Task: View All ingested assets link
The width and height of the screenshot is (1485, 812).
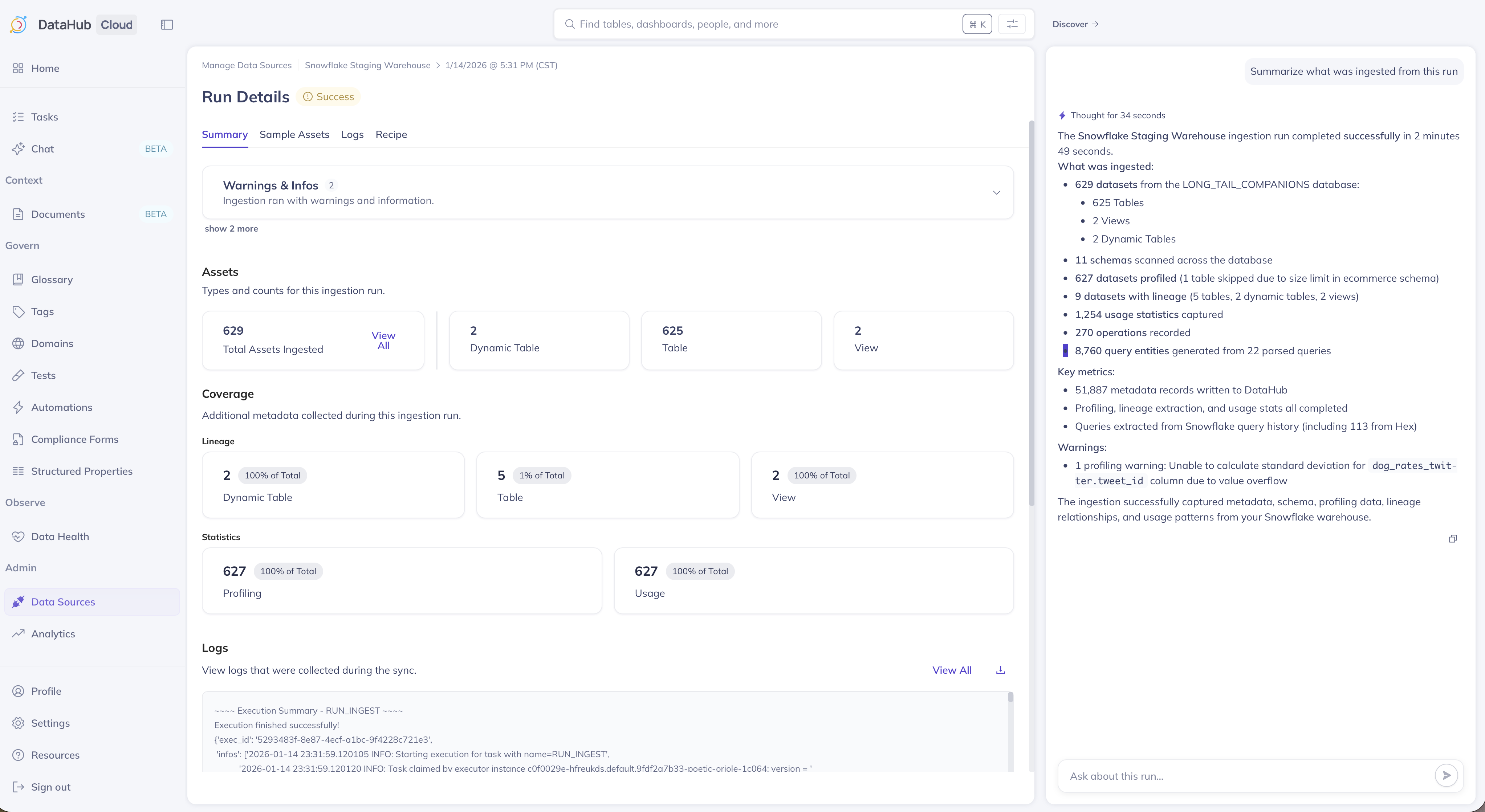Action: click(x=383, y=340)
